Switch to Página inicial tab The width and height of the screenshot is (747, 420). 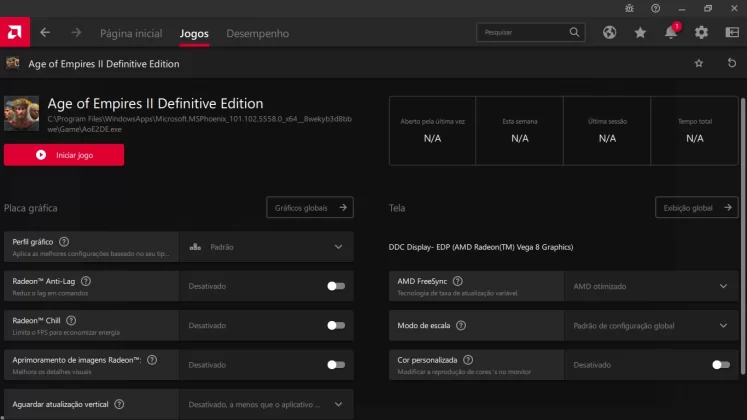131,33
